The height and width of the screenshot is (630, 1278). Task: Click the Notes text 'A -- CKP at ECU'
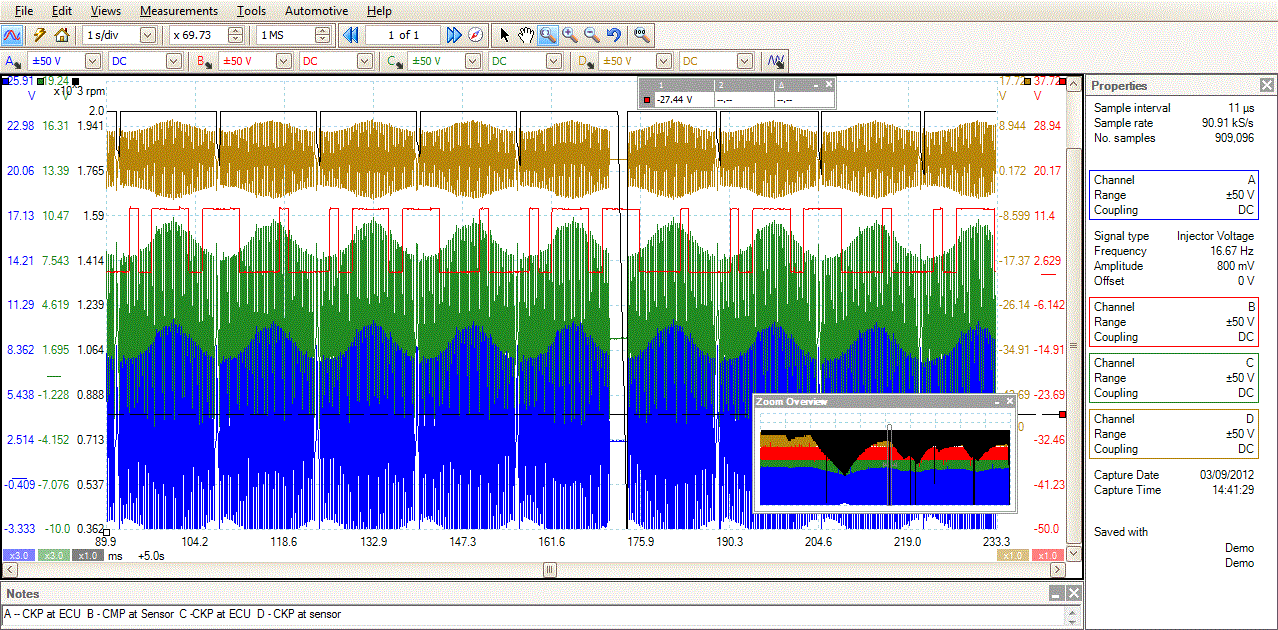pyautogui.click(x=44, y=614)
